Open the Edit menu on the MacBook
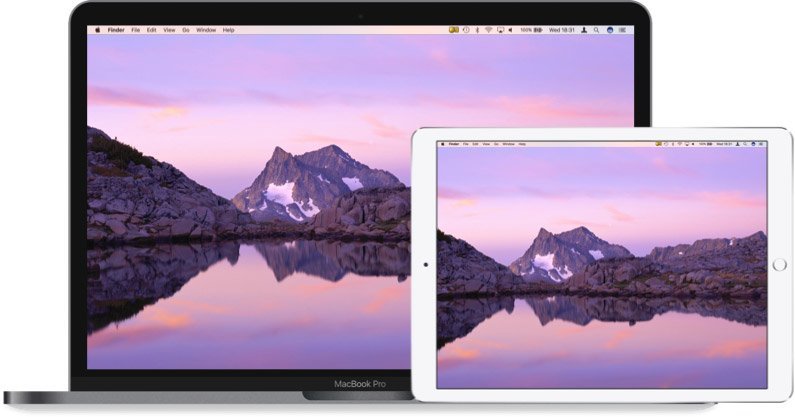 point(152,30)
